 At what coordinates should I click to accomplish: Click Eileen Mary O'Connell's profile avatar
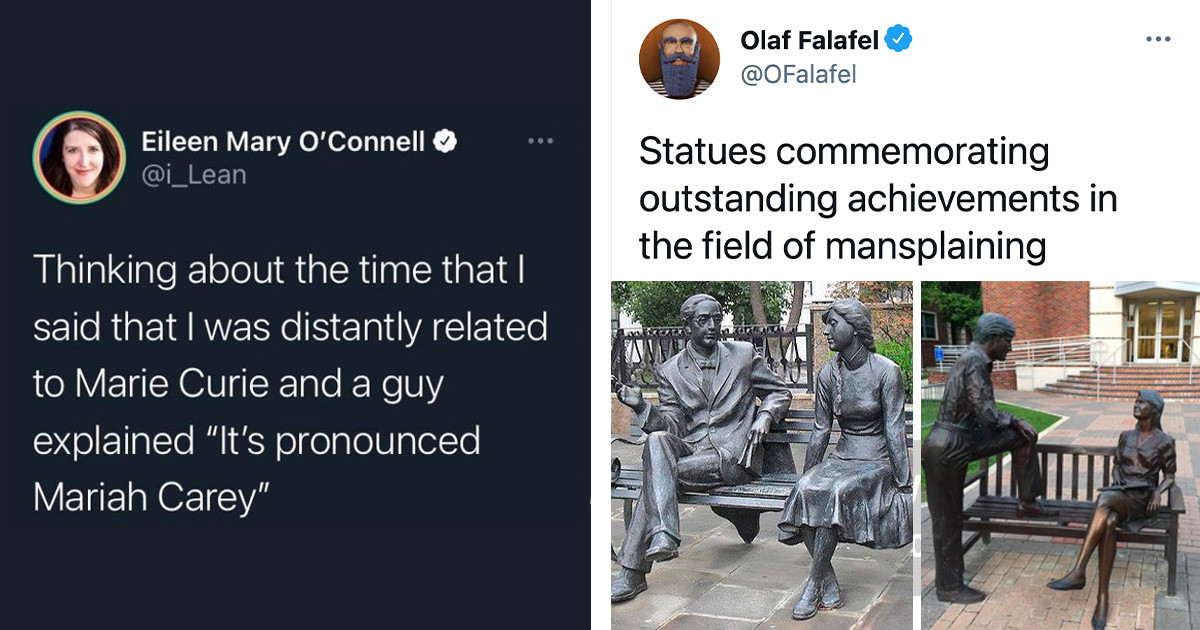click(79, 155)
